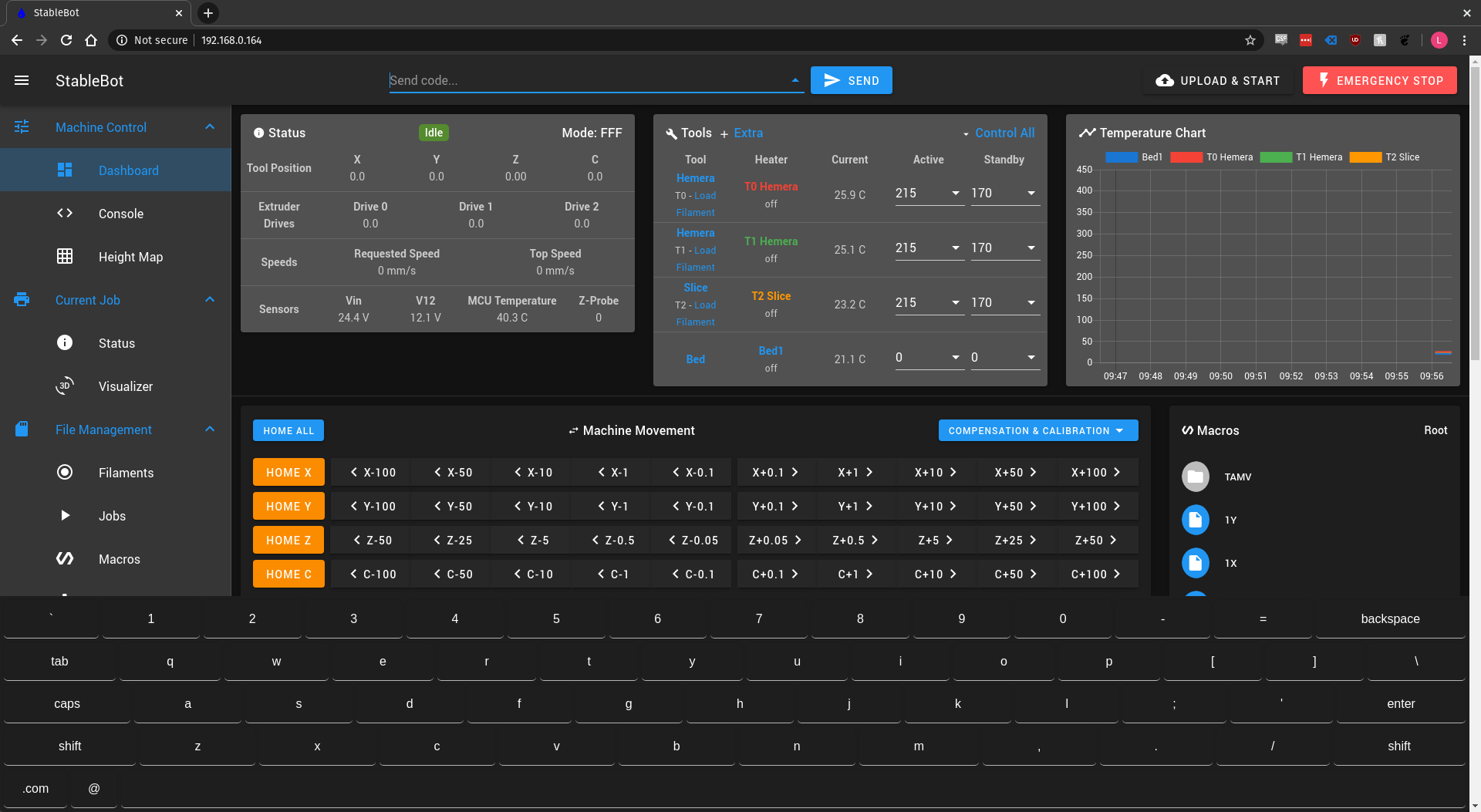1481x812 pixels.
Task: Click the Filaments spool icon
Action: pyautogui.click(x=65, y=472)
